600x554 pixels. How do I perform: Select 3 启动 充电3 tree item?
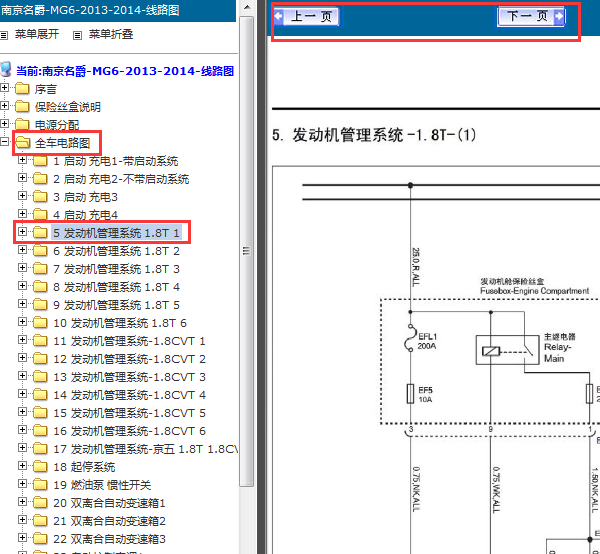click(85, 197)
